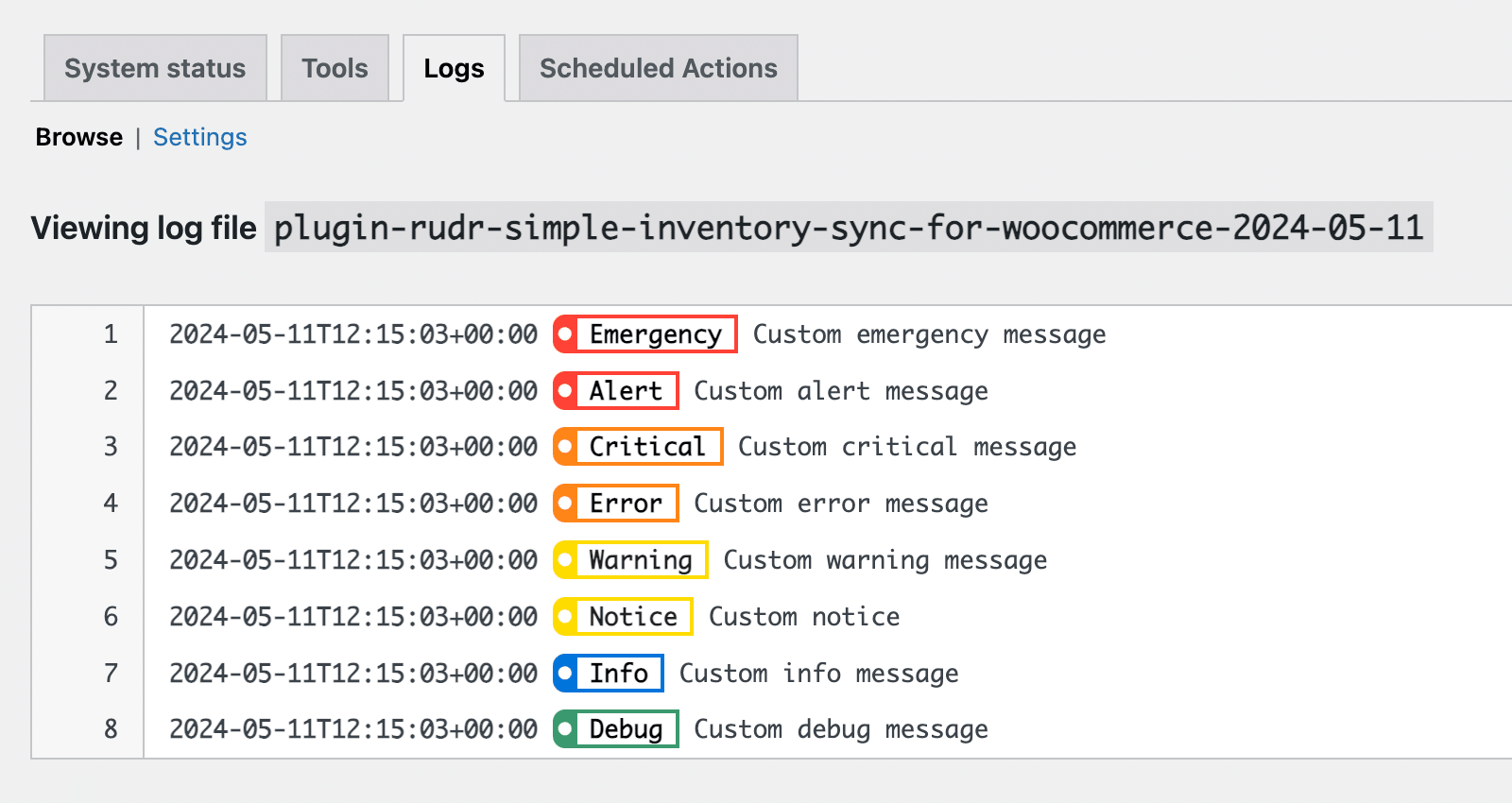The height and width of the screenshot is (803, 1512).
Task: Click the orange Critical severity badge
Action: 638,447
